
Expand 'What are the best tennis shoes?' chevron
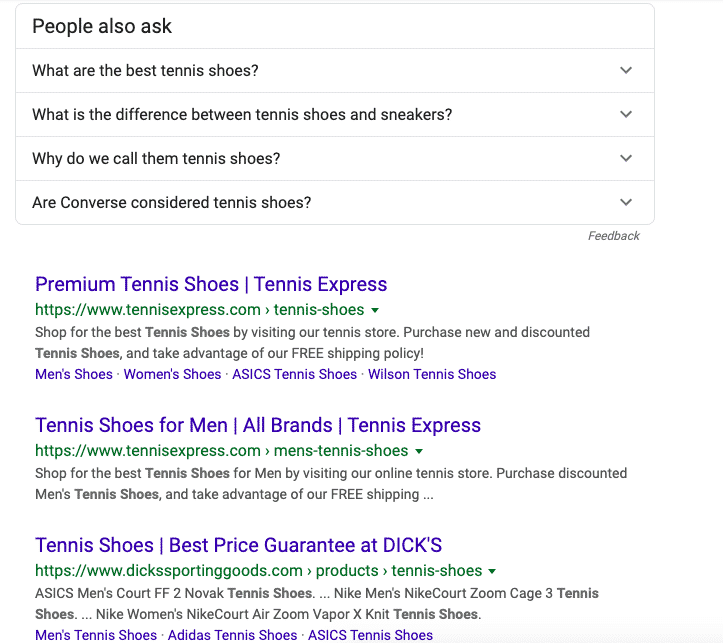(x=626, y=71)
